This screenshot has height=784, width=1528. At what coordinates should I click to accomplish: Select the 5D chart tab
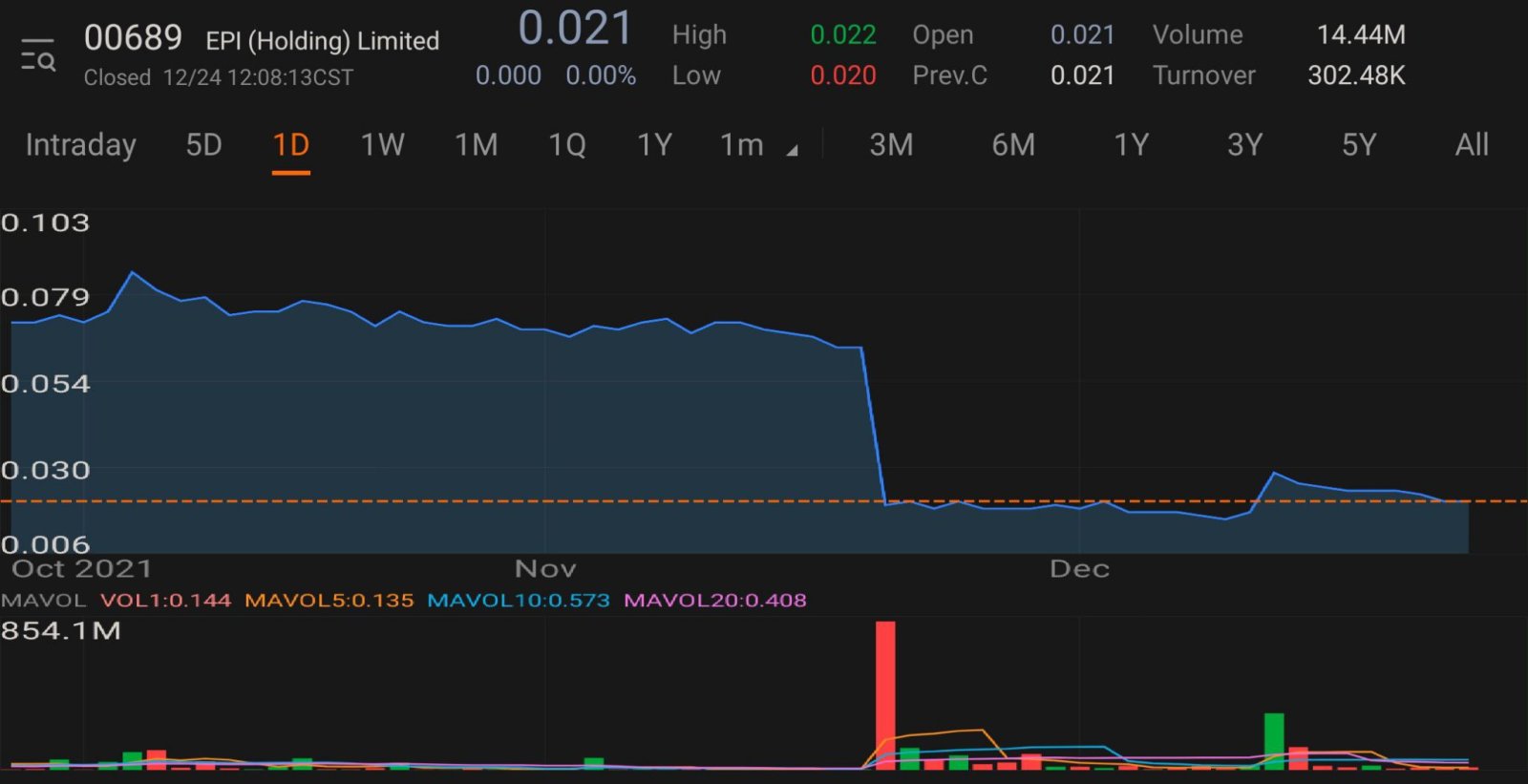point(203,145)
